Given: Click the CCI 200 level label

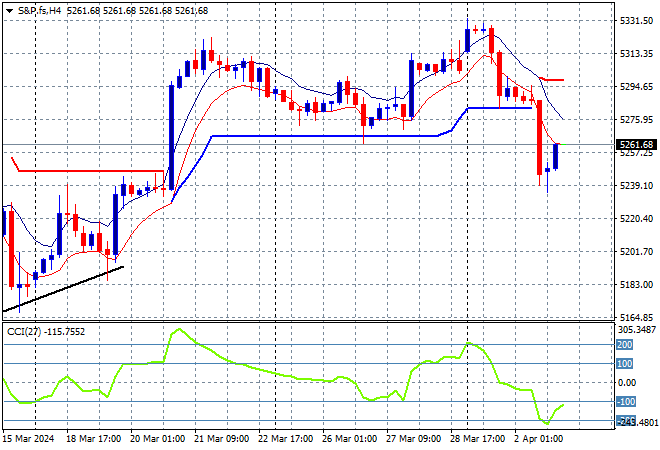Looking at the screenshot, I should tap(624, 344).
